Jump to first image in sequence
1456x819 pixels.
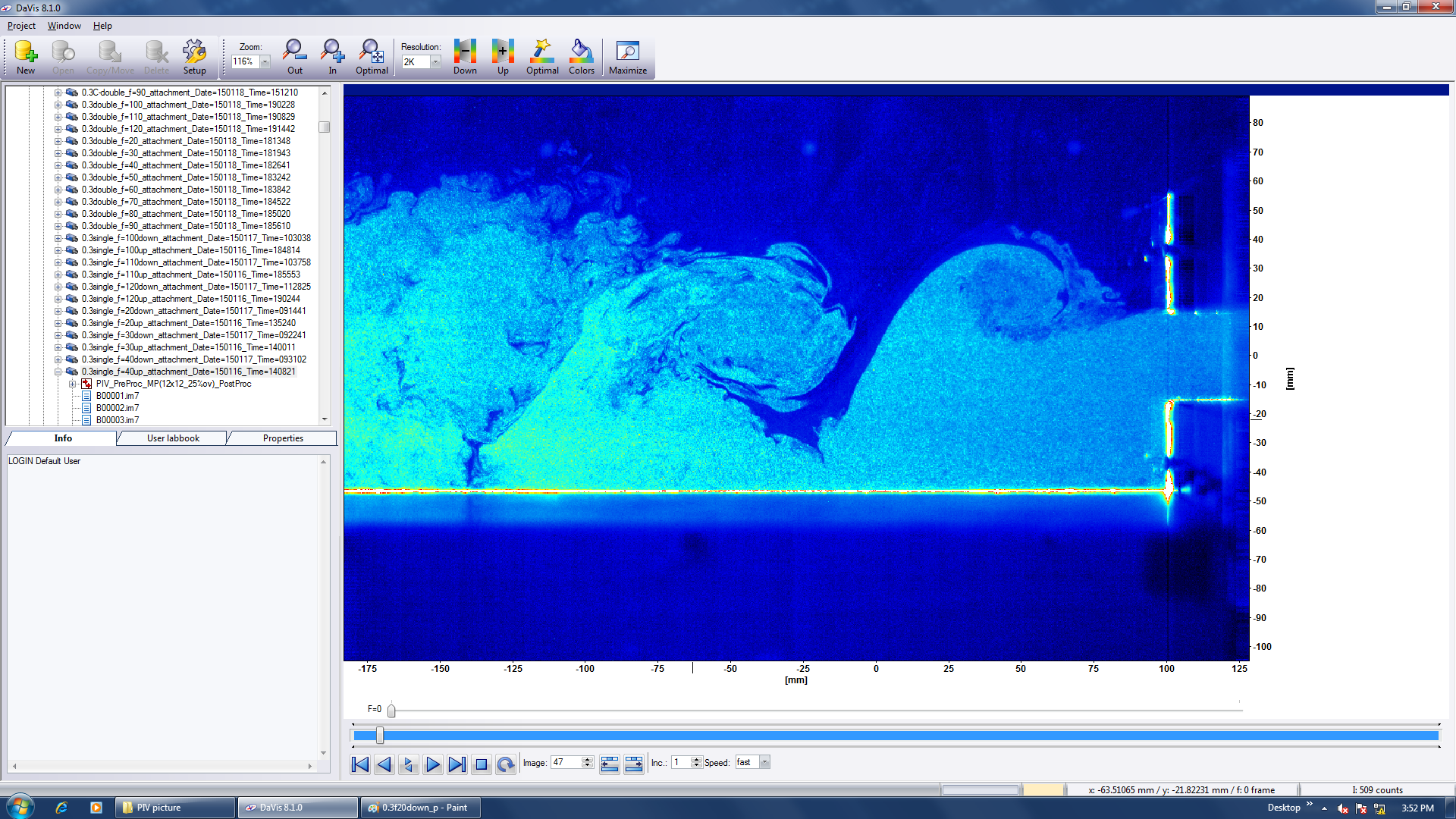360,764
